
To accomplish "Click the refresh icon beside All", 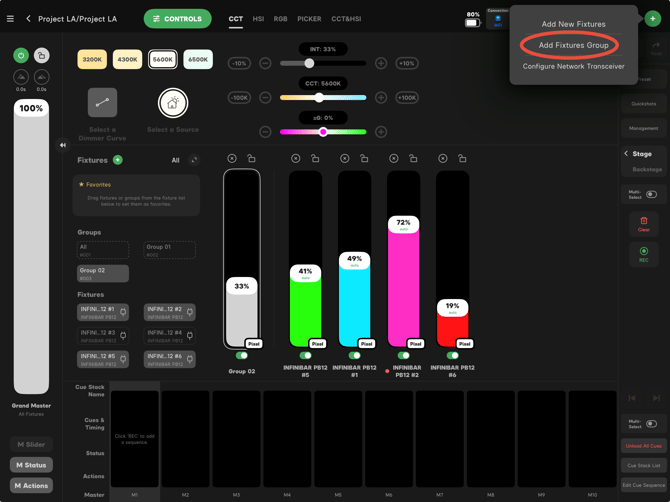I will 194,160.
